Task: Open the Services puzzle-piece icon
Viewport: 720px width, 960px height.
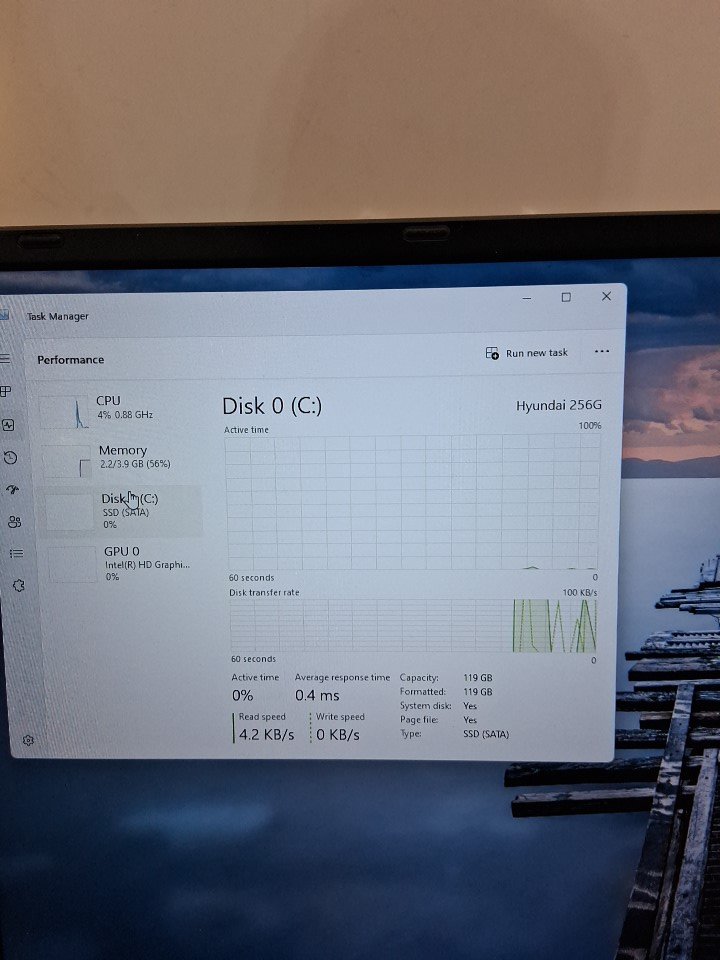Action: click(18, 585)
